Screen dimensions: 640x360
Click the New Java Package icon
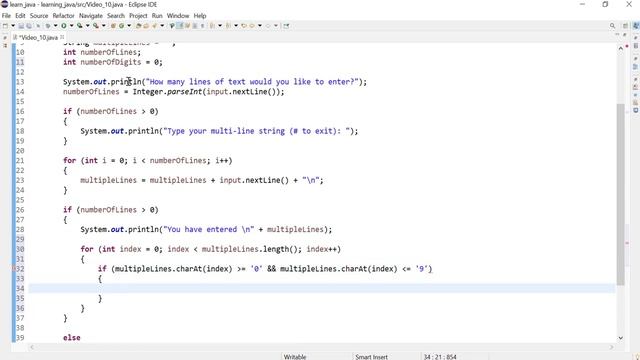113,26
